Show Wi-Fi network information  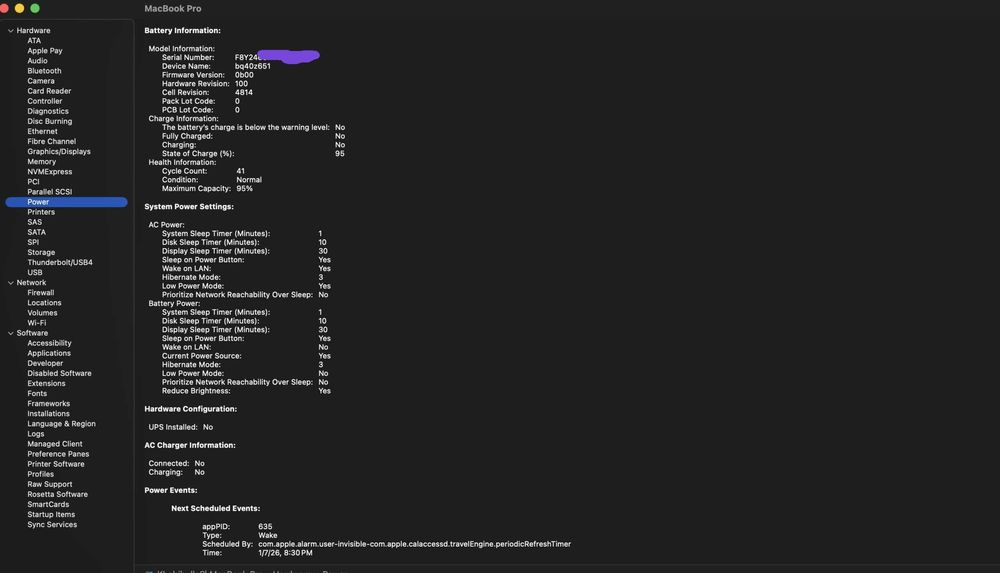37,323
